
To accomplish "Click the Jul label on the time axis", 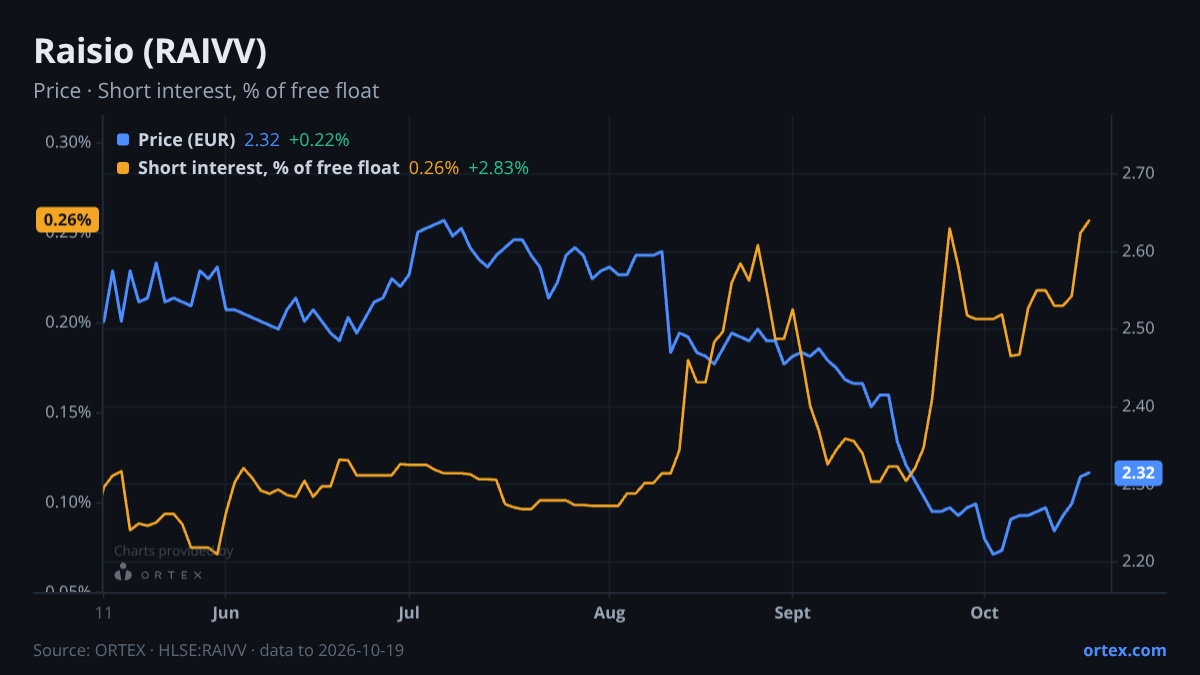I will pyautogui.click(x=408, y=612).
